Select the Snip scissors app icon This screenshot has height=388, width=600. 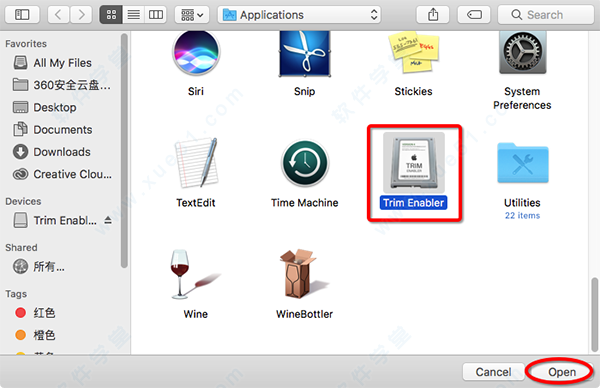(305, 54)
